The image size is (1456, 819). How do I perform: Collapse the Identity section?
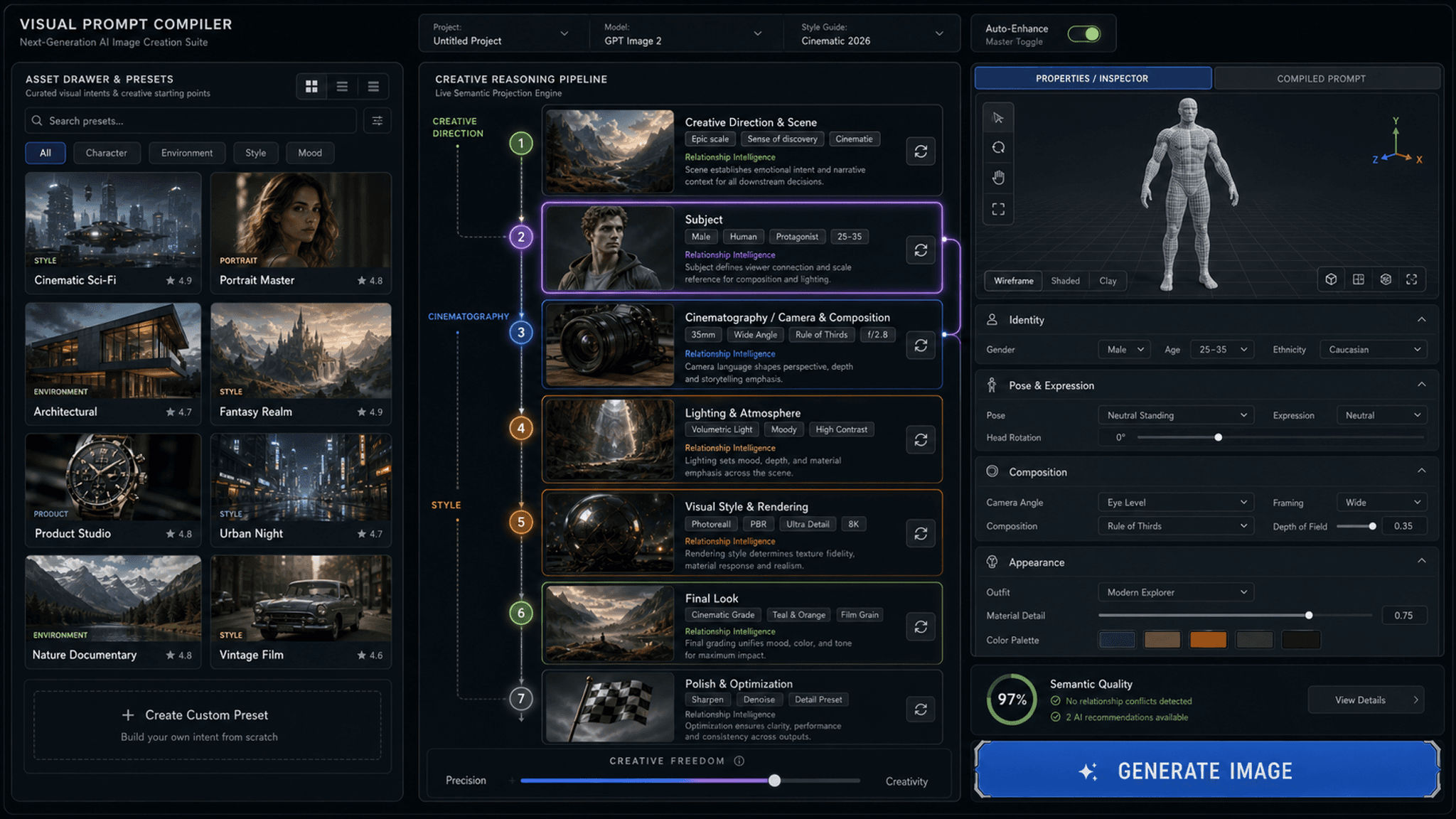pyautogui.click(x=1421, y=320)
